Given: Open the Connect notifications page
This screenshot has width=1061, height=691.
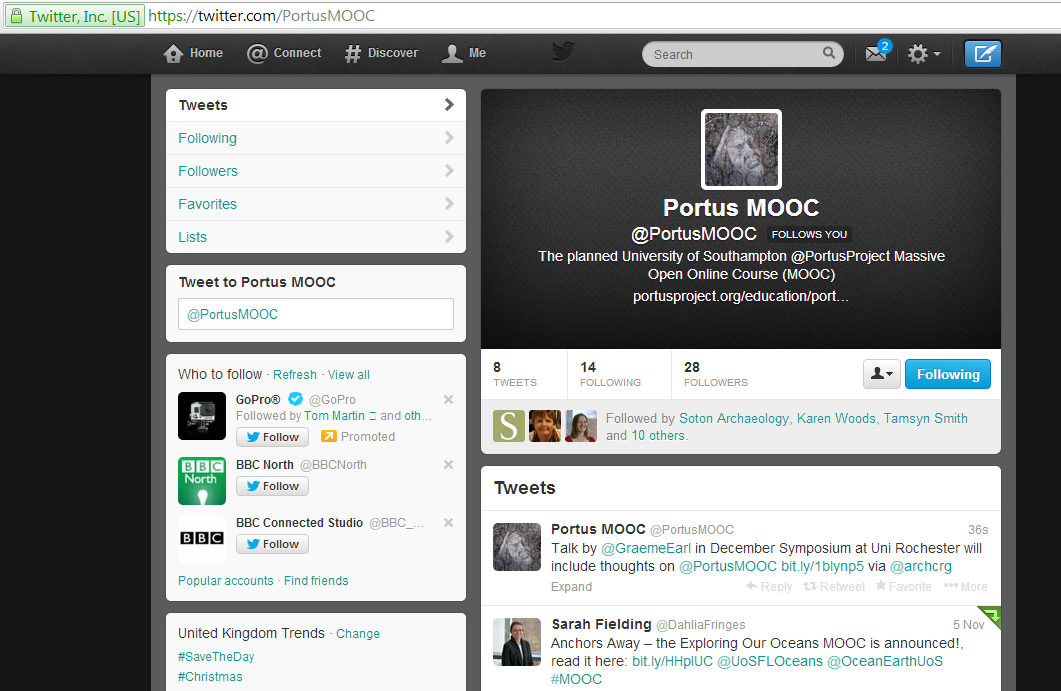Looking at the screenshot, I should (285, 53).
